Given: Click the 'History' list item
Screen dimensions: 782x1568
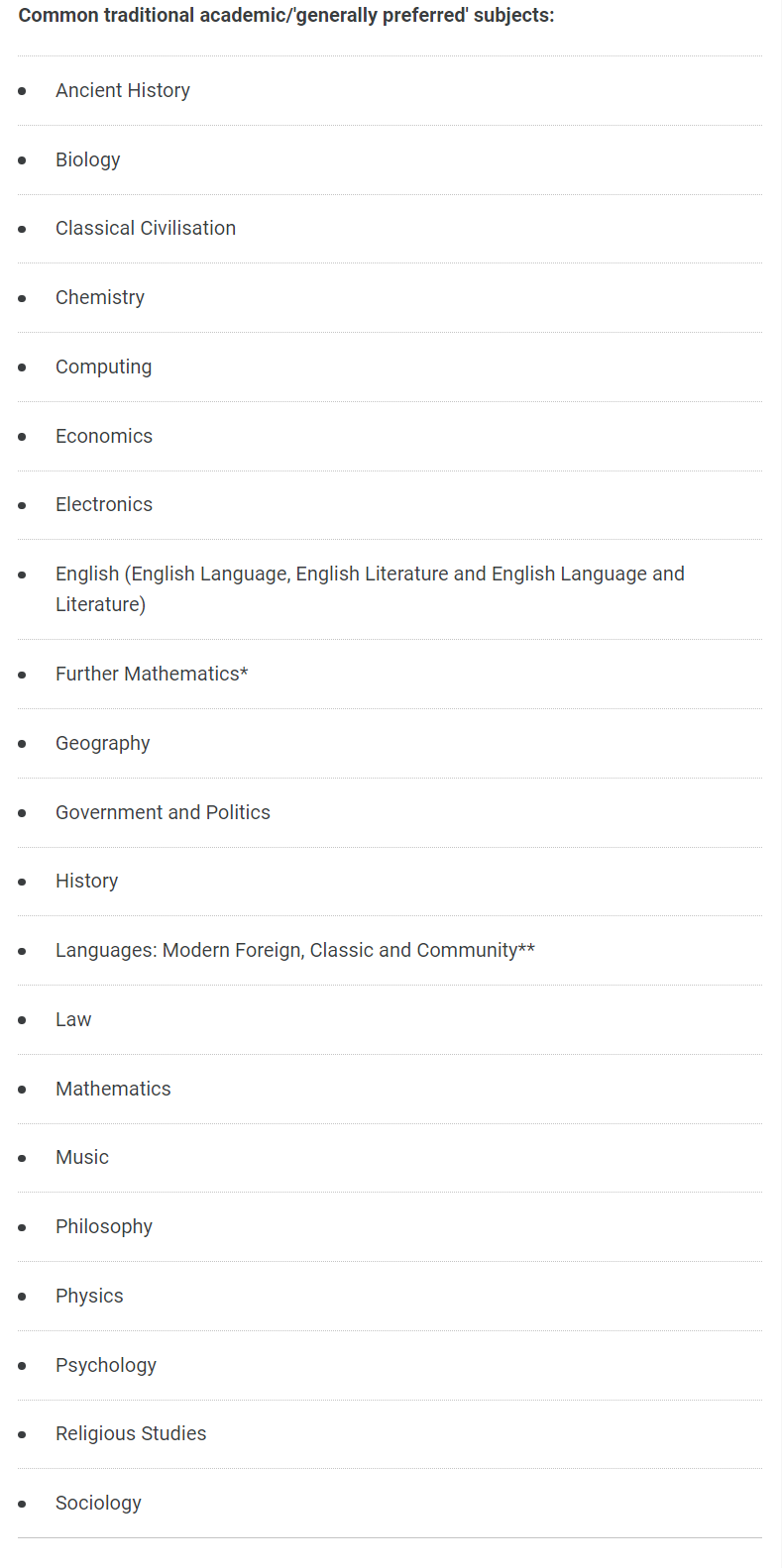Looking at the screenshot, I should [x=87, y=881].
